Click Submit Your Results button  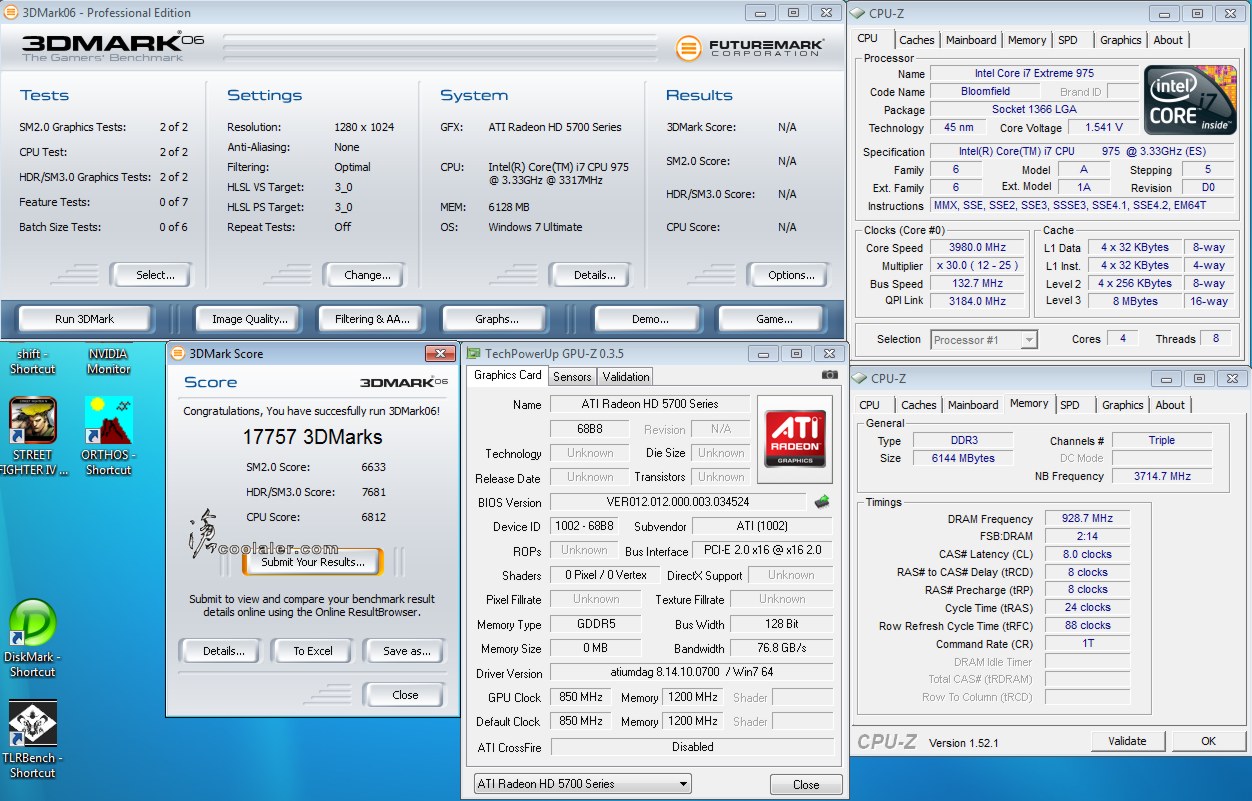tap(313, 562)
